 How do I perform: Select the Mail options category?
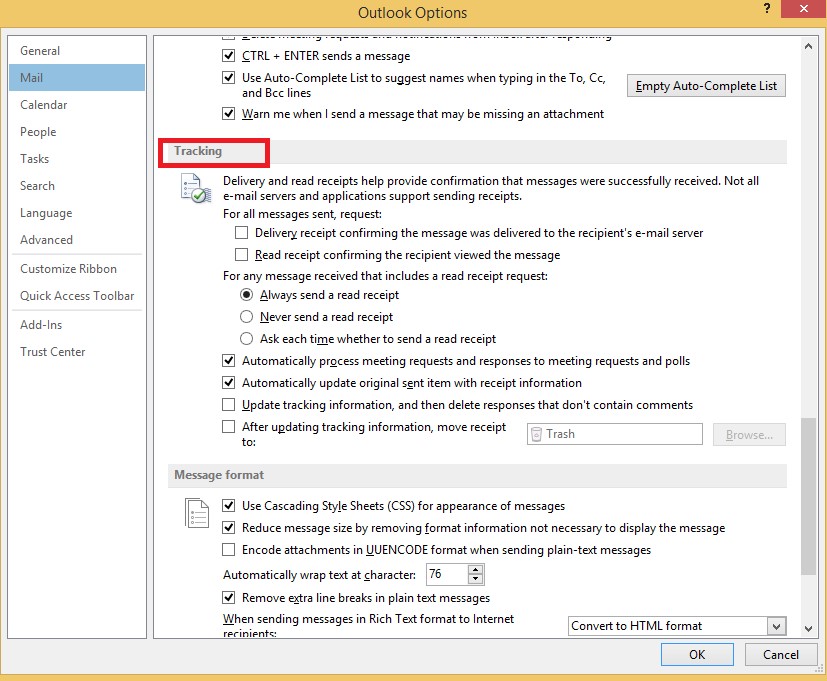[77, 78]
